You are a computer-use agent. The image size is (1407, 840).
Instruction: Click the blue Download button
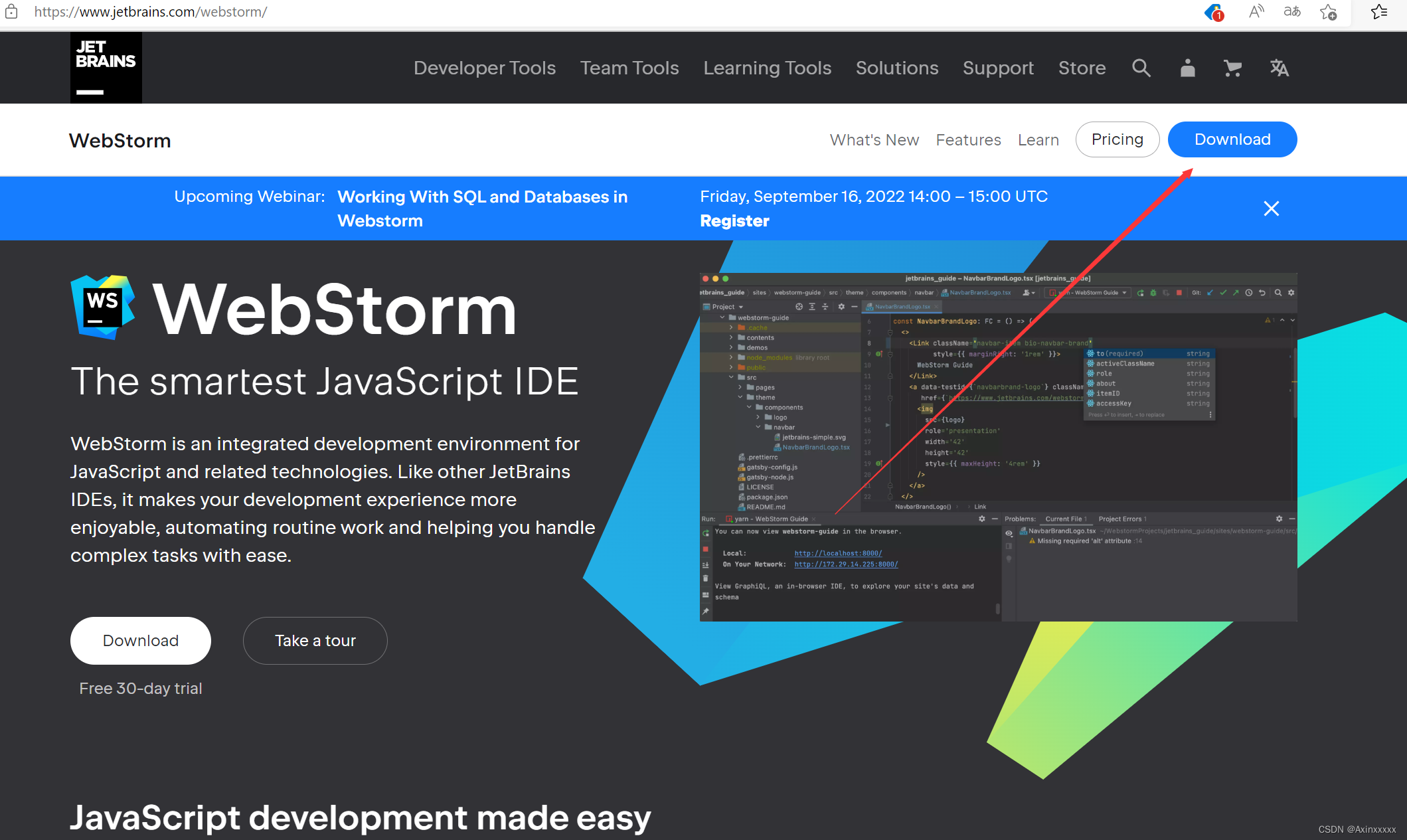(1232, 139)
